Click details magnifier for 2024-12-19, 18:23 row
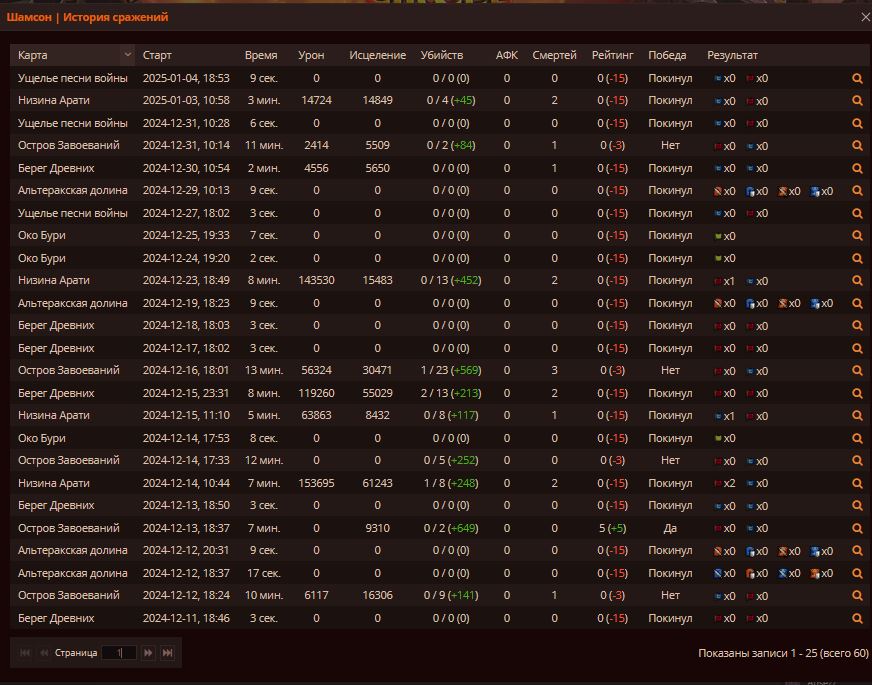The image size is (872, 685). (857, 304)
